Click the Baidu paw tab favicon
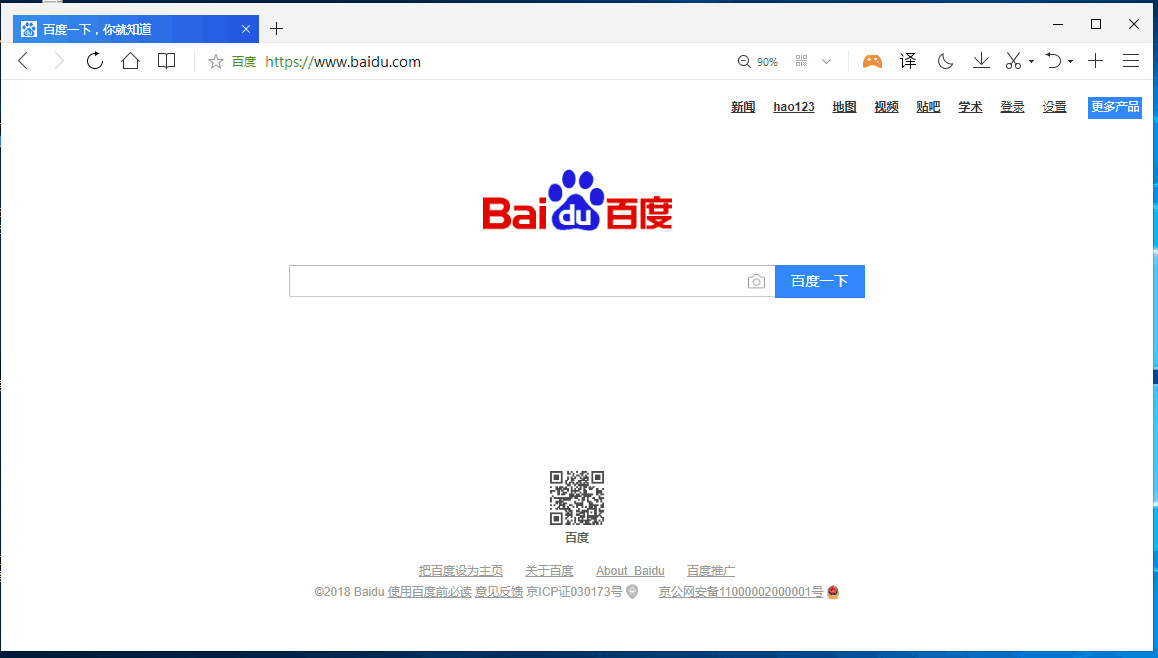Image resolution: width=1158 pixels, height=658 pixels. (x=29, y=29)
